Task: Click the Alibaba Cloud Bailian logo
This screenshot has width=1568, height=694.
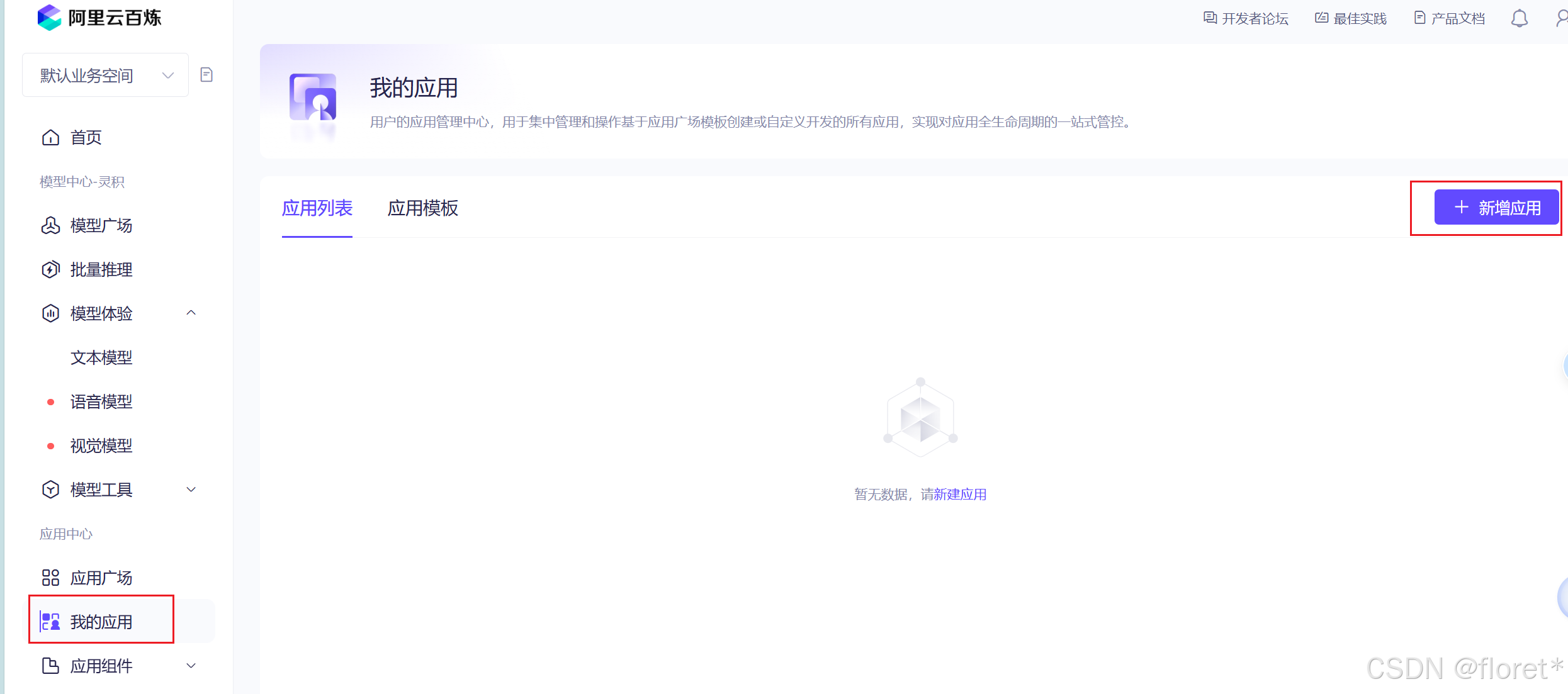Action: point(99,18)
